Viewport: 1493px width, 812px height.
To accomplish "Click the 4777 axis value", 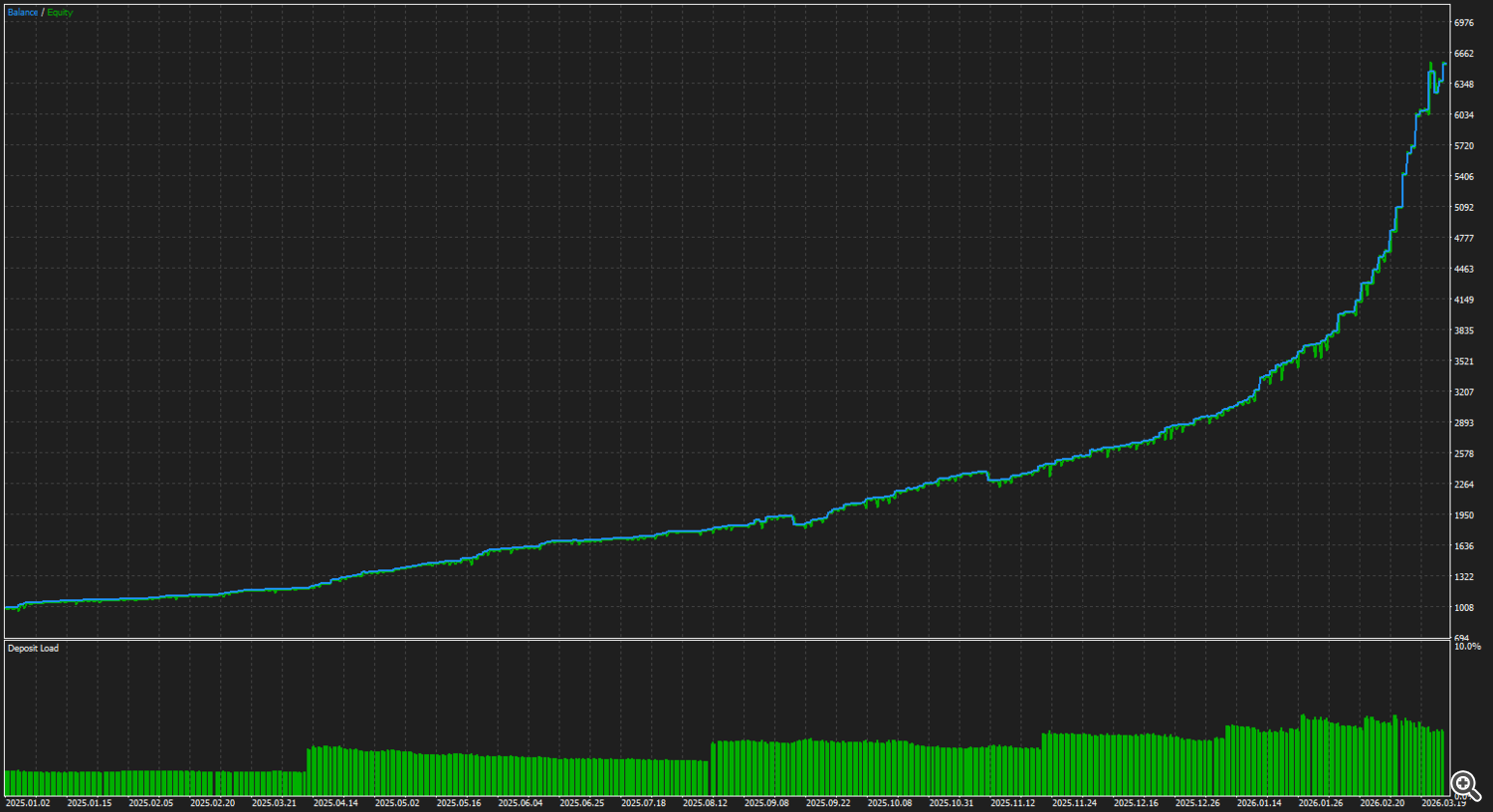I will coord(1464,239).
